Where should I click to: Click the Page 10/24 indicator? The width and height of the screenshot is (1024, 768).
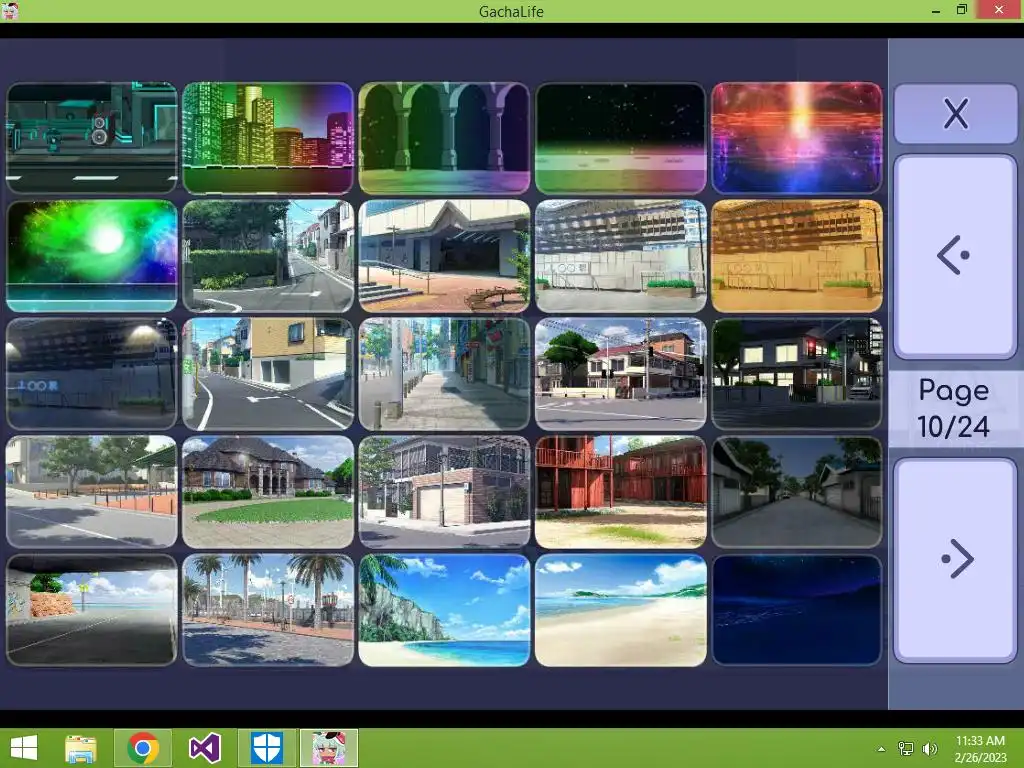[x=953, y=409]
